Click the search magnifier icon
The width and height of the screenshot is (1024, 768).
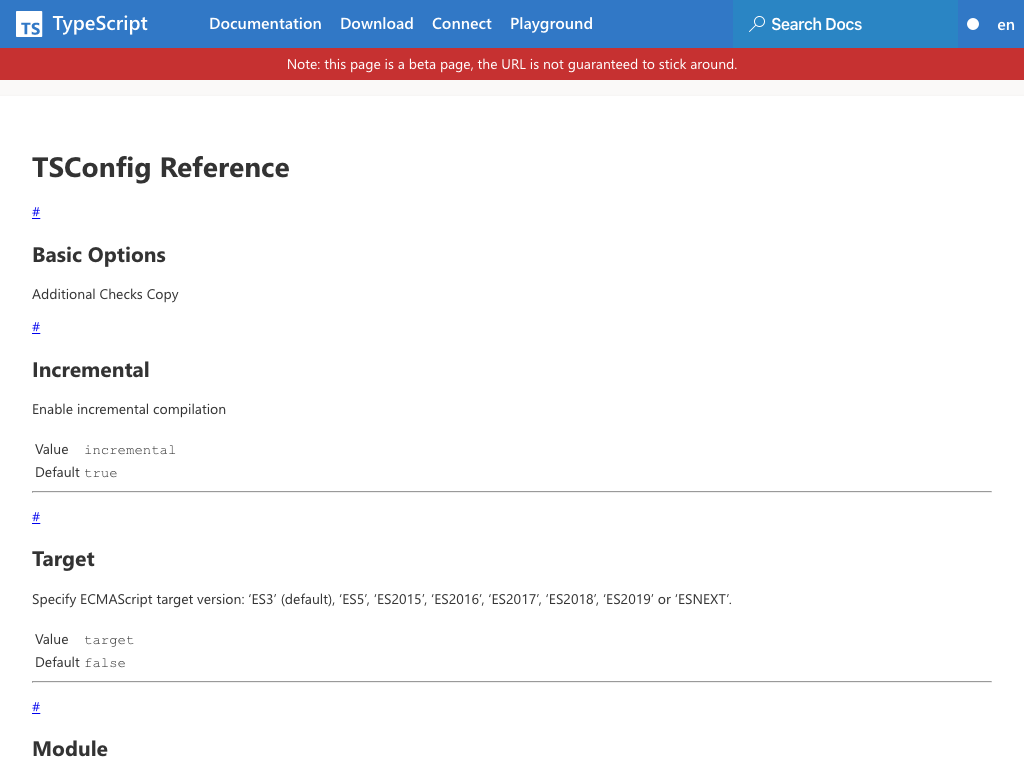757,24
